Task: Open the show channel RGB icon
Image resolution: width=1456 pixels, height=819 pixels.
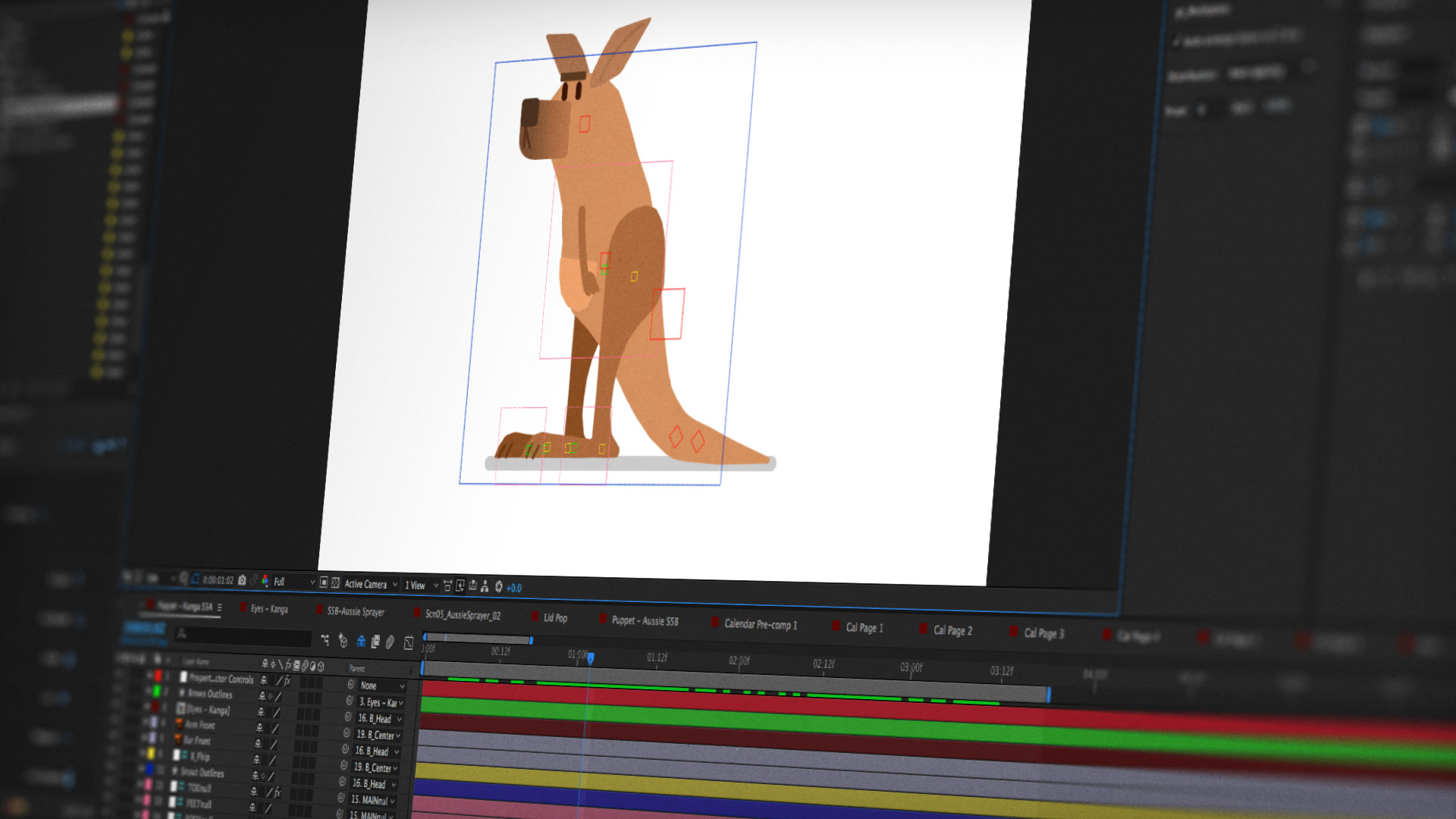Action: coord(265,581)
